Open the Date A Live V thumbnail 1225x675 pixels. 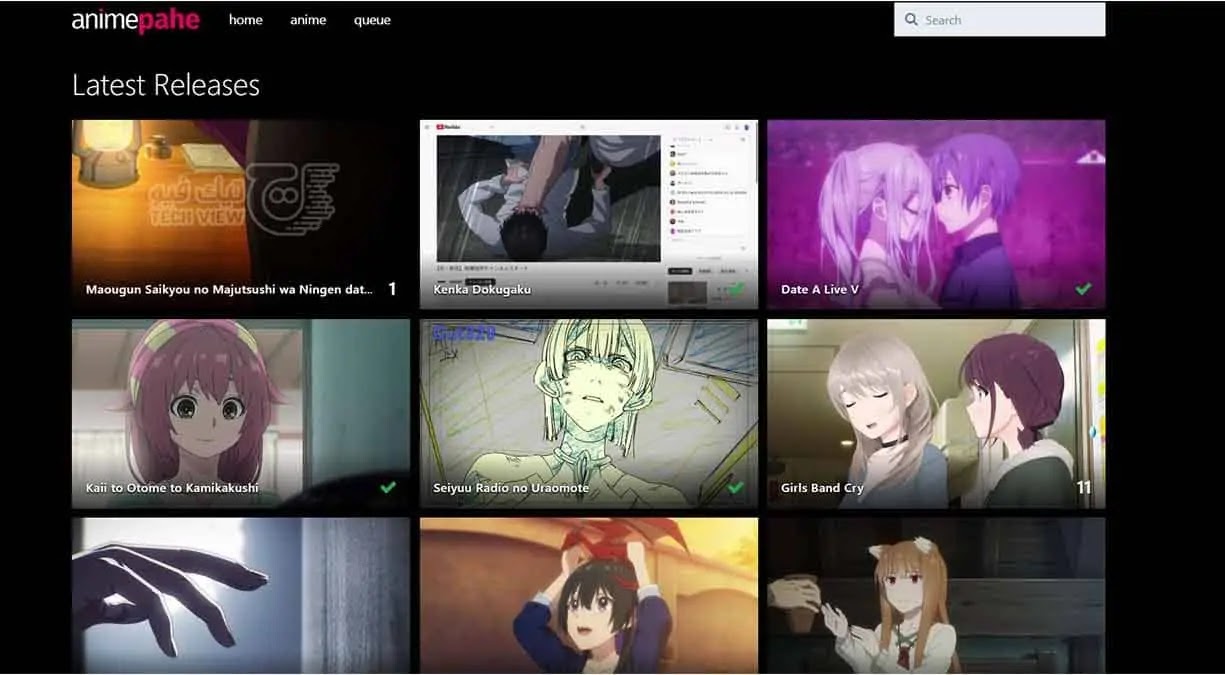pyautogui.click(x=936, y=214)
